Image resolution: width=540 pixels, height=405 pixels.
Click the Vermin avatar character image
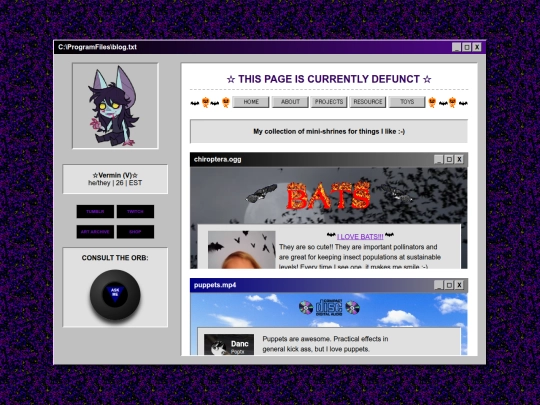coord(115,106)
